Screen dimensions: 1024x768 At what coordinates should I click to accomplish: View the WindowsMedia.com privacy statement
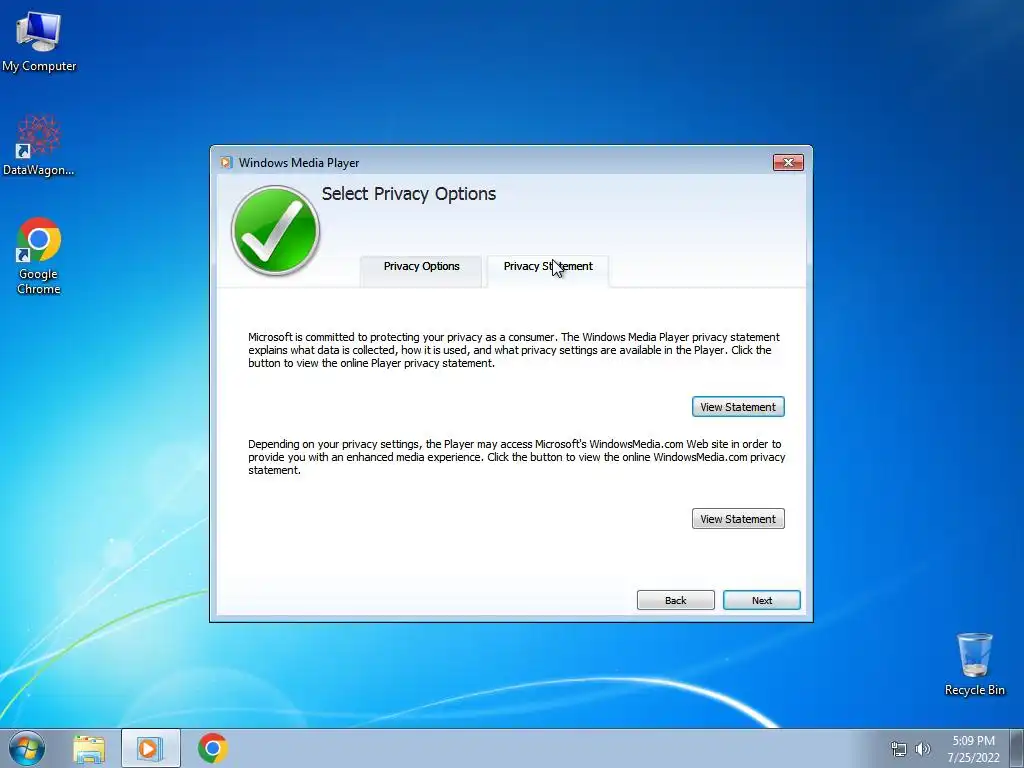[738, 519]
